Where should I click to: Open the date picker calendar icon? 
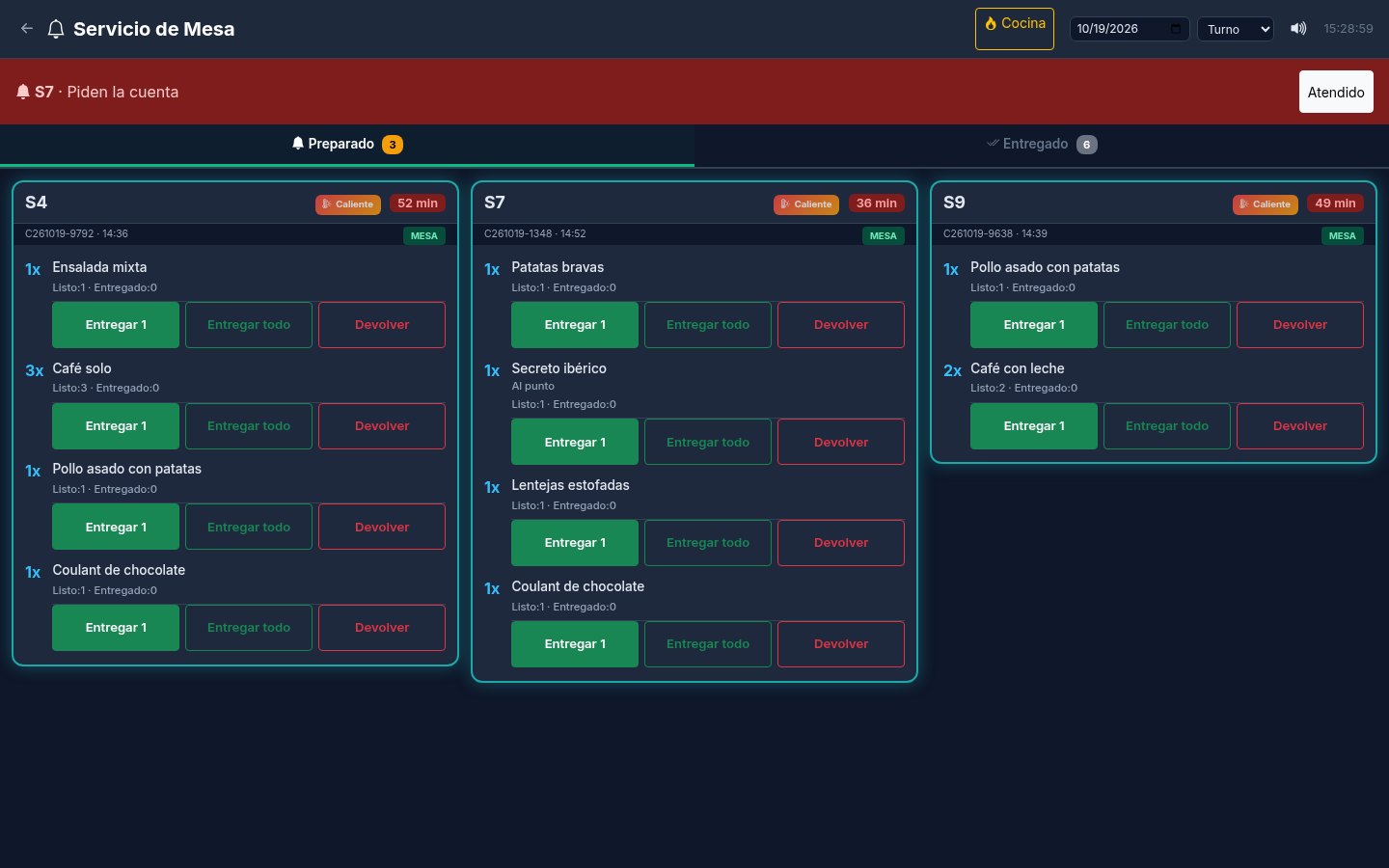click(x=1175, y=29)
